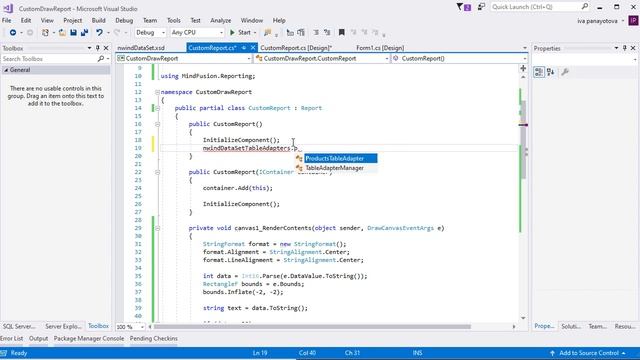Screen dimensions: 640x360
Task: Switch to the Solution Explorer tab
Action: pos(571,327)
